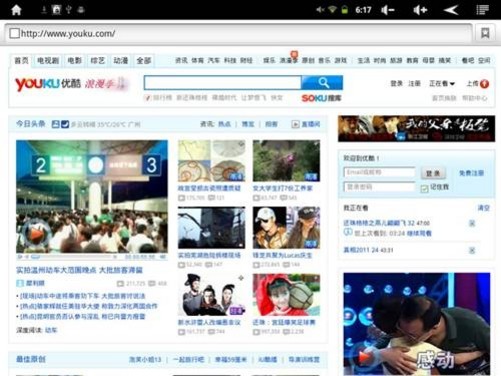
Task: Expand the 正在看 dropdown
Action: (x=442, y=83)
